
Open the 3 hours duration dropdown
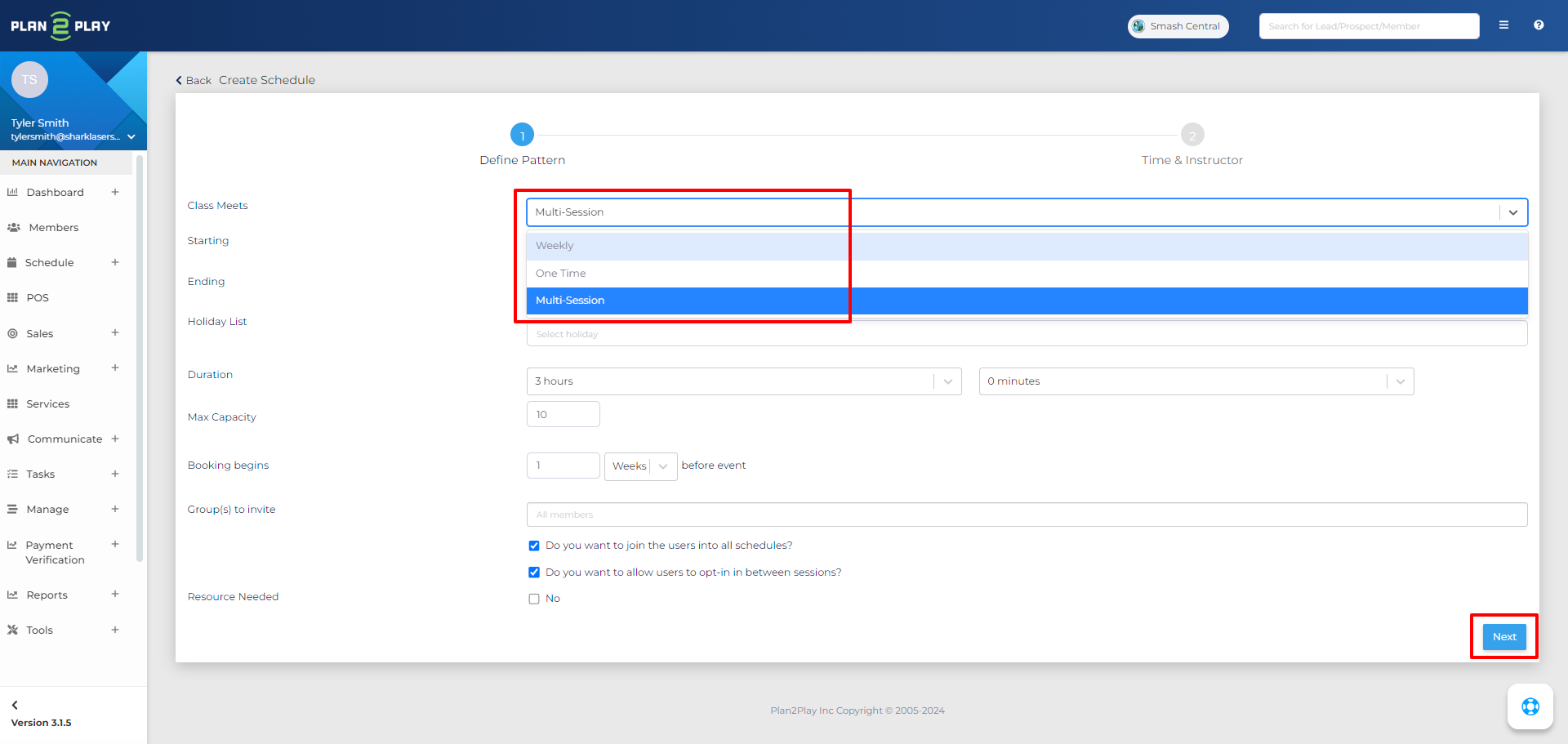[744, 381]
